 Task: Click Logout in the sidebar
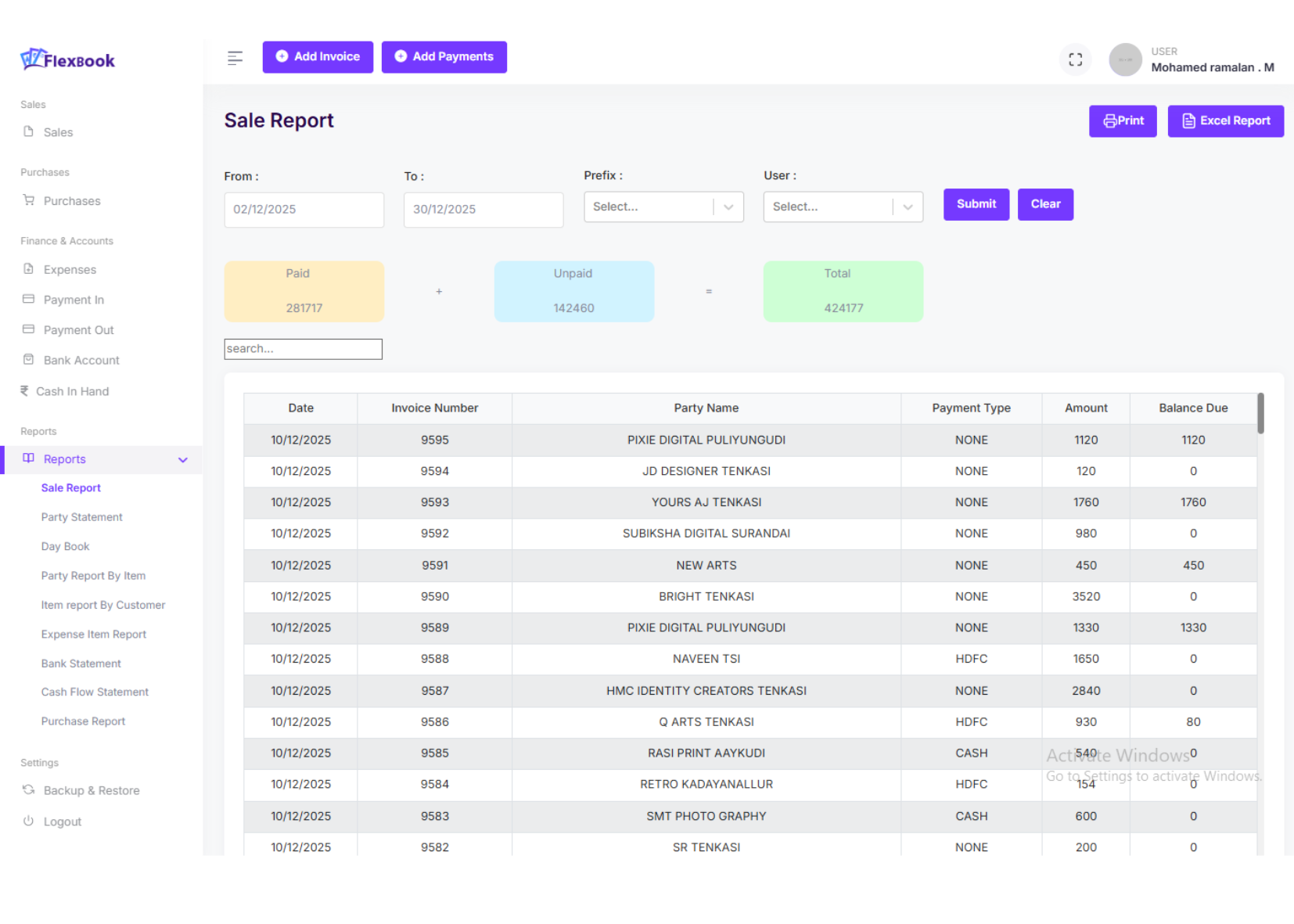click(62, 822)
